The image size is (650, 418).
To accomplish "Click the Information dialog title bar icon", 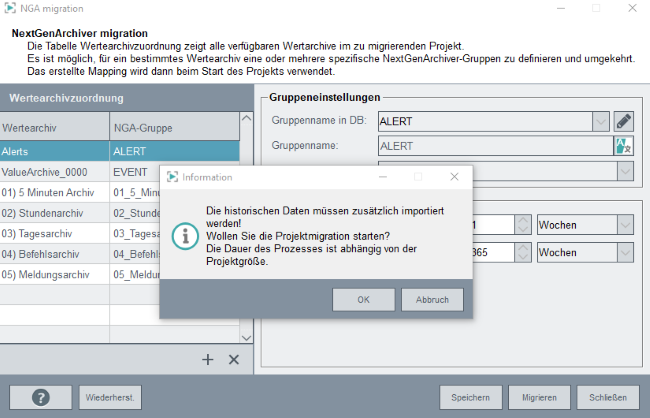I will [172, 177].
